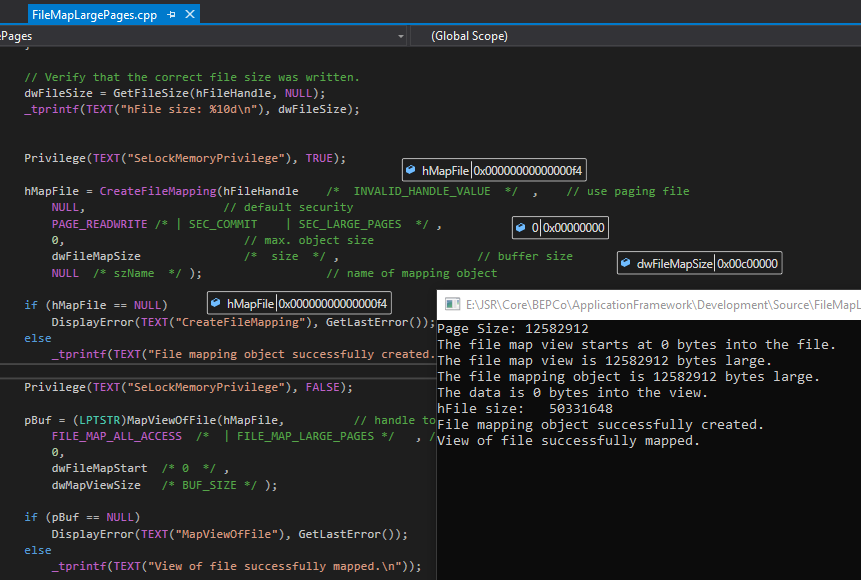Click the 'Verify that the correct file size' comment
Image resolution: width=861 pixels, height=580 pixels.
pos(192,77)
